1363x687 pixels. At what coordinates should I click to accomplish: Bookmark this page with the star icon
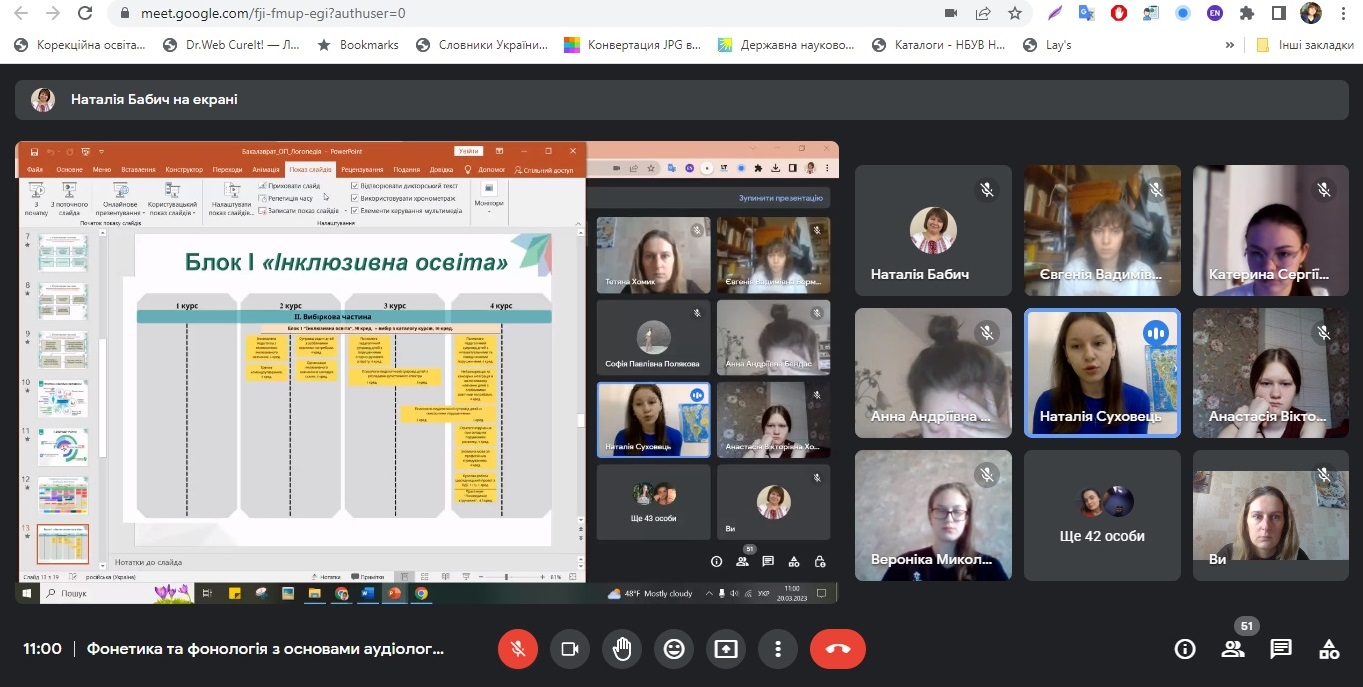pyautogui.click(x=1015, y=14)
